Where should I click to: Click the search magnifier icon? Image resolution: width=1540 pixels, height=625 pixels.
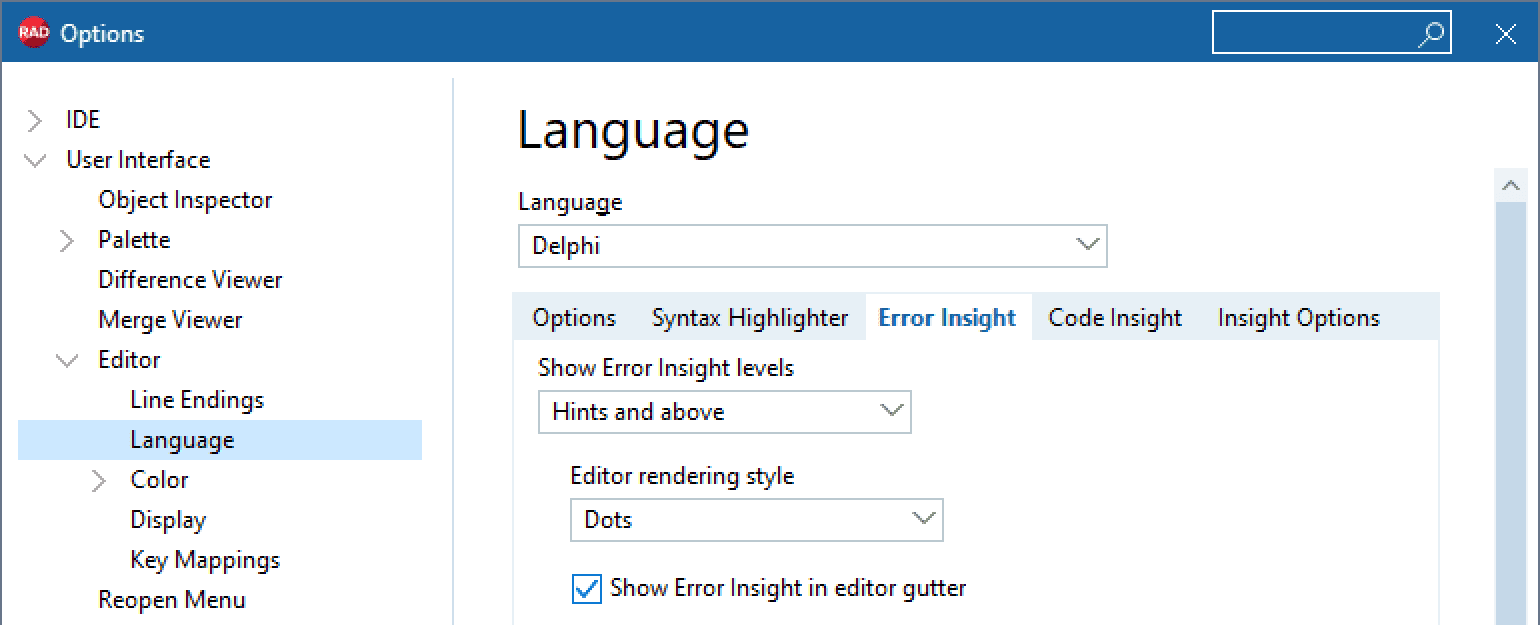tap(1431, 33)
